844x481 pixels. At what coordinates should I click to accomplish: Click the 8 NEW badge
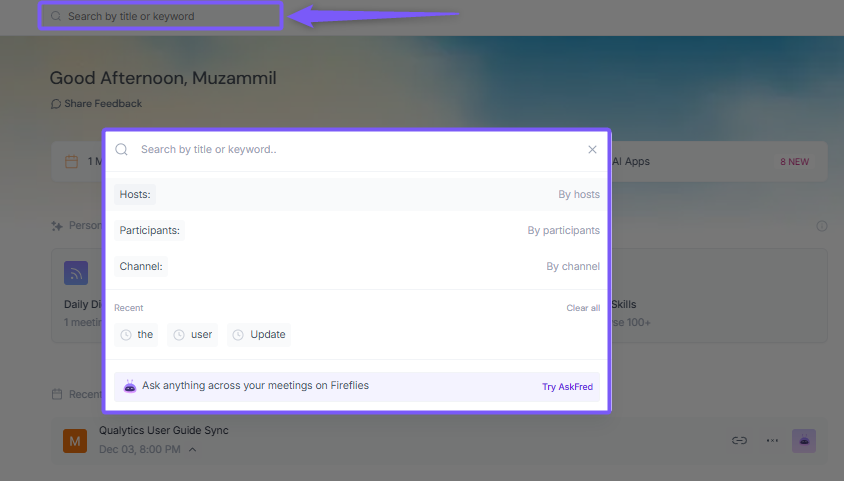coord(794,162)
